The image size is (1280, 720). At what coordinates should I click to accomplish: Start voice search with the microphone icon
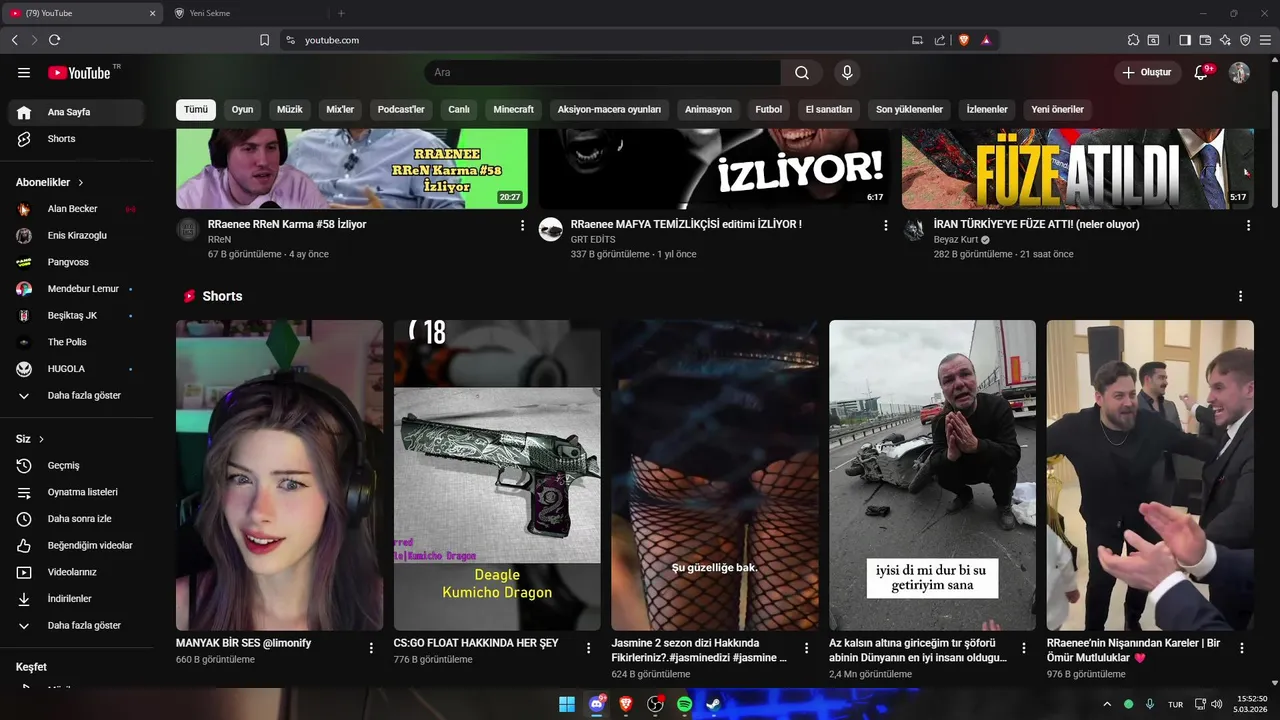tap(847, 72)
